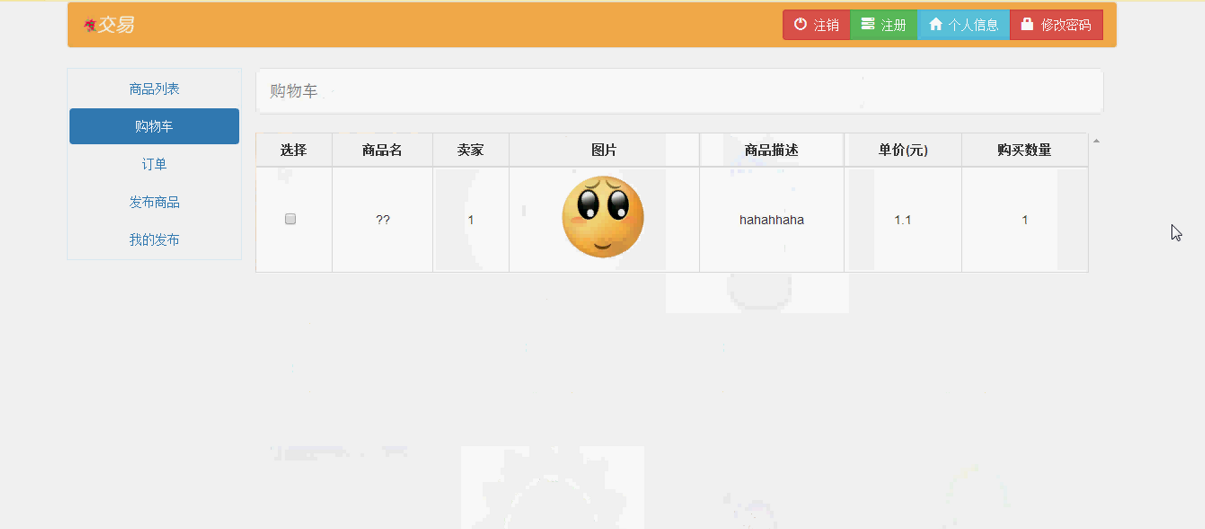Screen dimensions: 1205x529
Task: Open 我的发布 in the sidebar
Action: (x=154, y=240)
